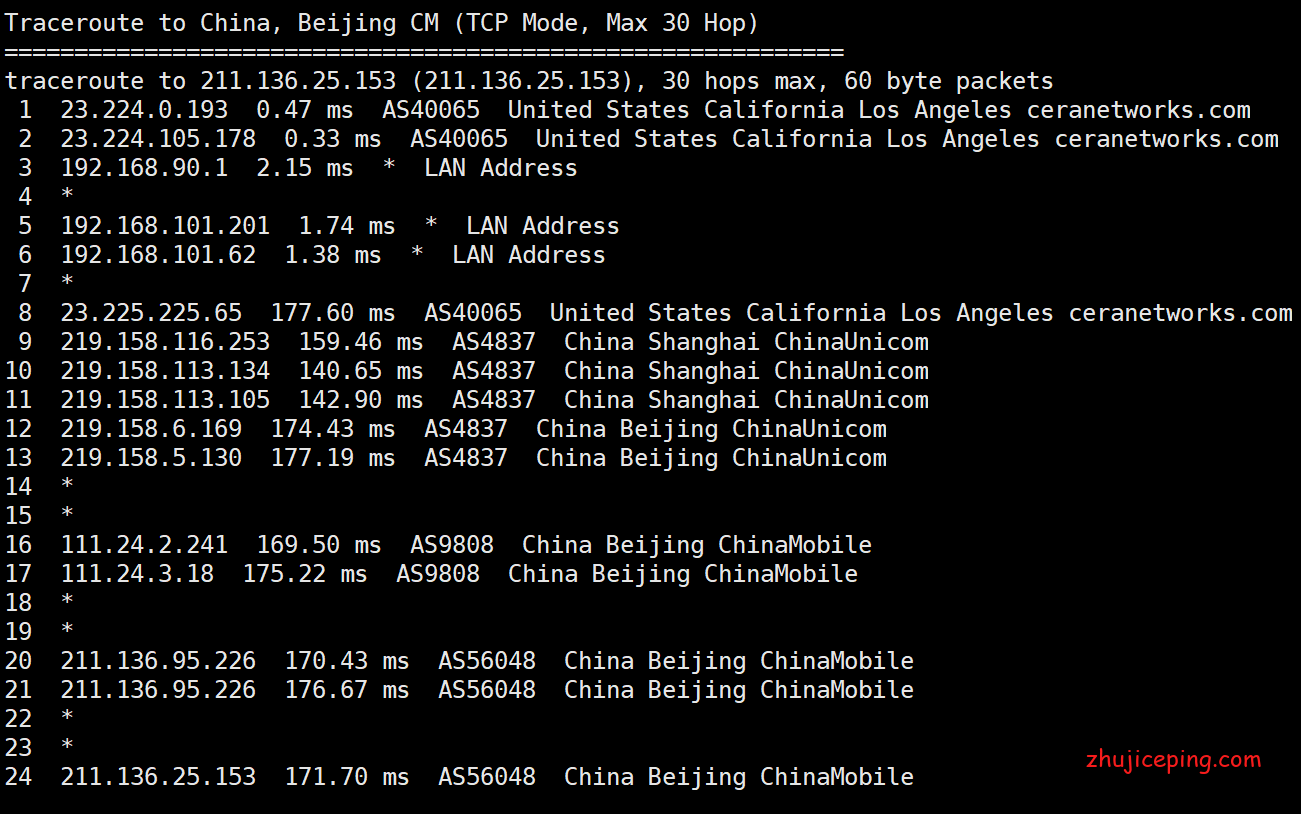Screen dimensions: 1301x814
Task: Click the AS56048 label in hop 21
Action: click(x=487, y=690)
